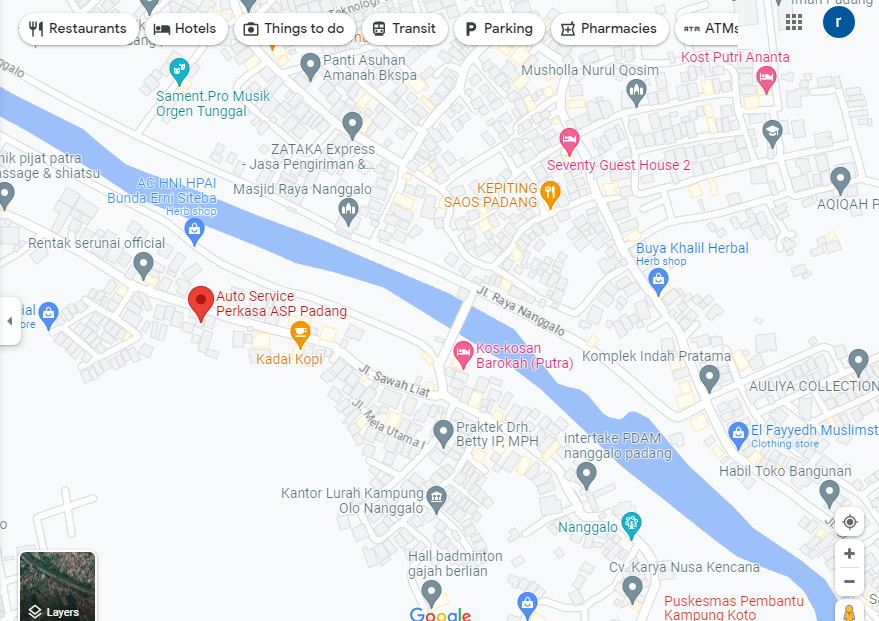Image resolution: width=879 pixels, height=621 pixels.
Task: Expand the collapsed side panel arrow
Action: coord(10,321)
